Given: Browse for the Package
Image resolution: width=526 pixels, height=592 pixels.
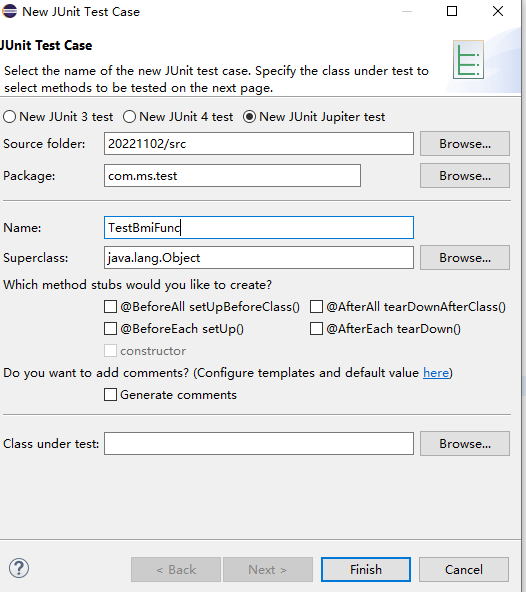Looking at the screenshot, I should (x=465, y=176).
